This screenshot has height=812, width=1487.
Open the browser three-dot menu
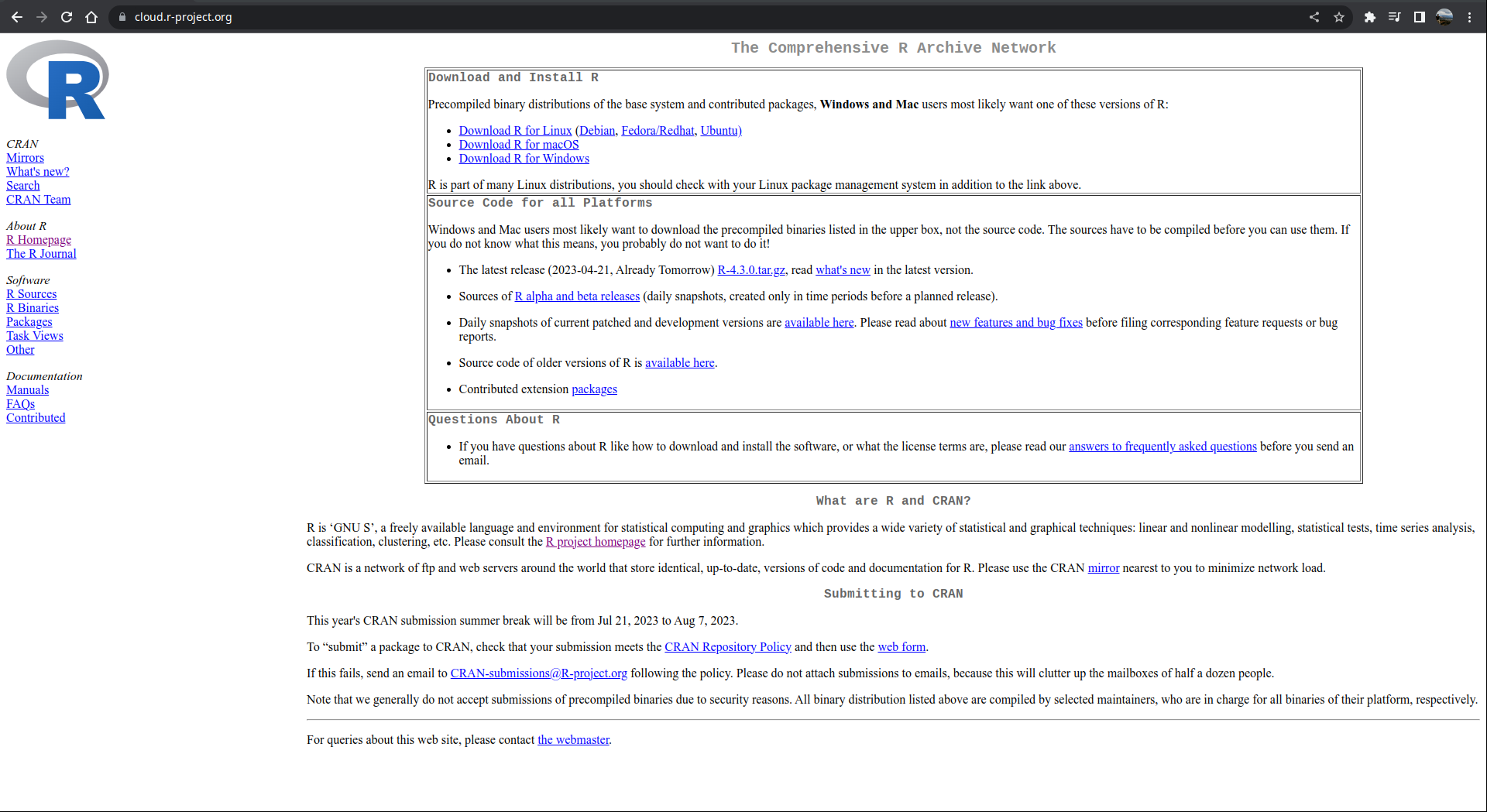(x=1469, y=17)
